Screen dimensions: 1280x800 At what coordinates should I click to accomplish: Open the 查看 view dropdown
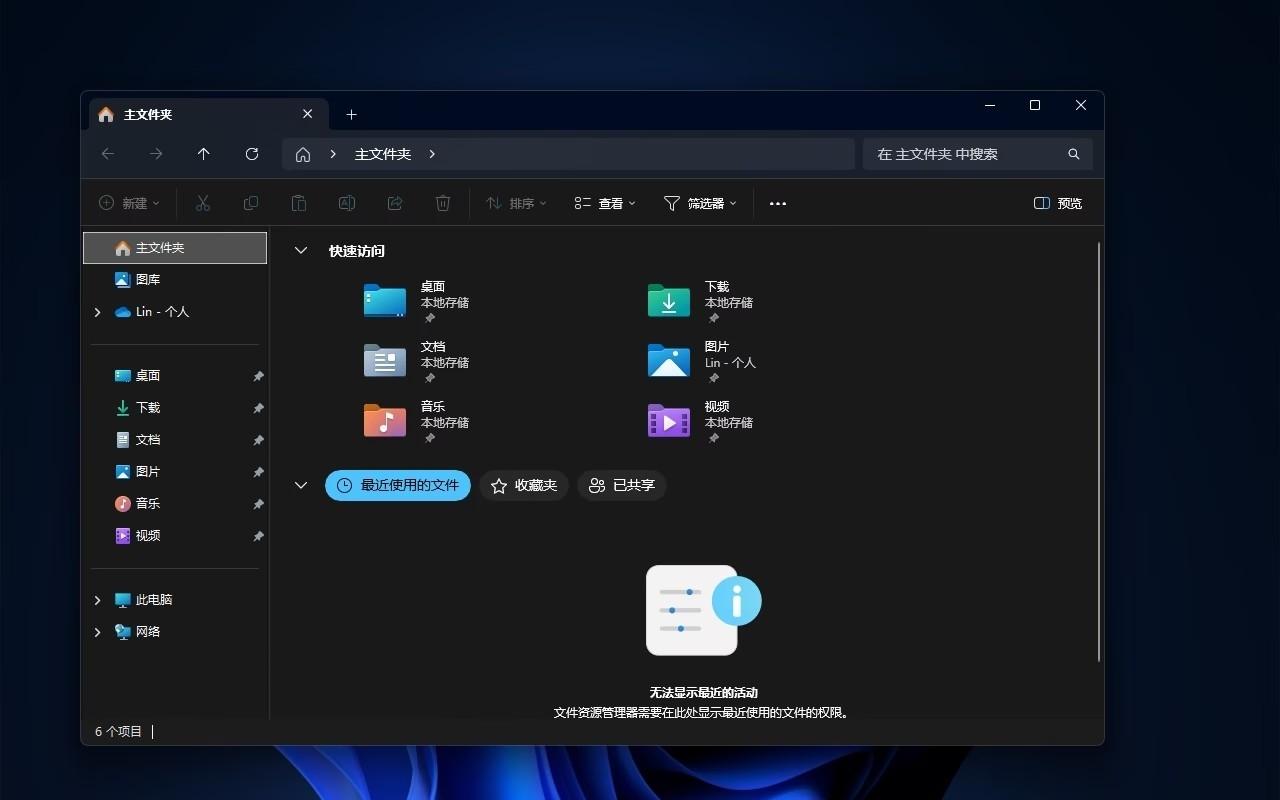605,203
